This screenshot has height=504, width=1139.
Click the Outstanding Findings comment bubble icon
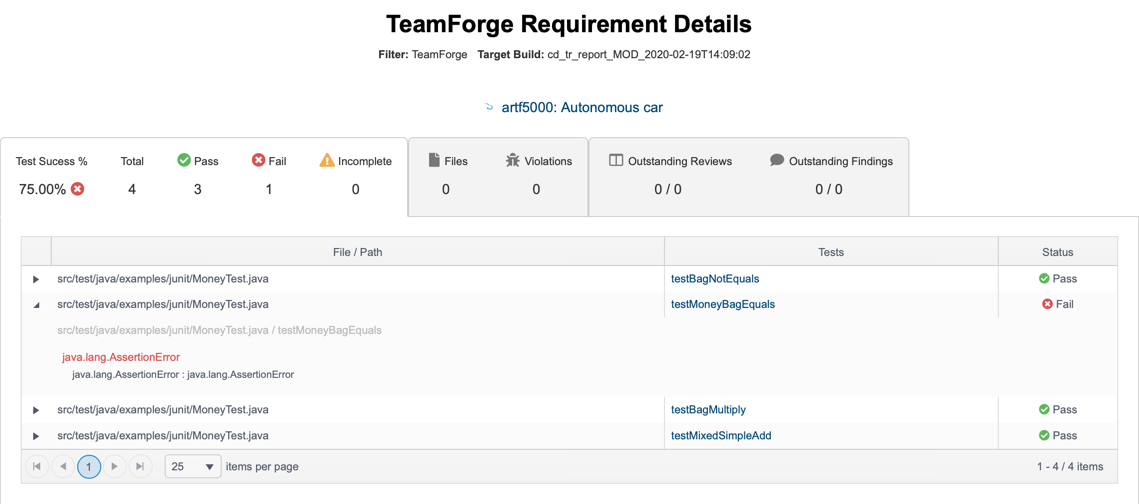point(777,160)
